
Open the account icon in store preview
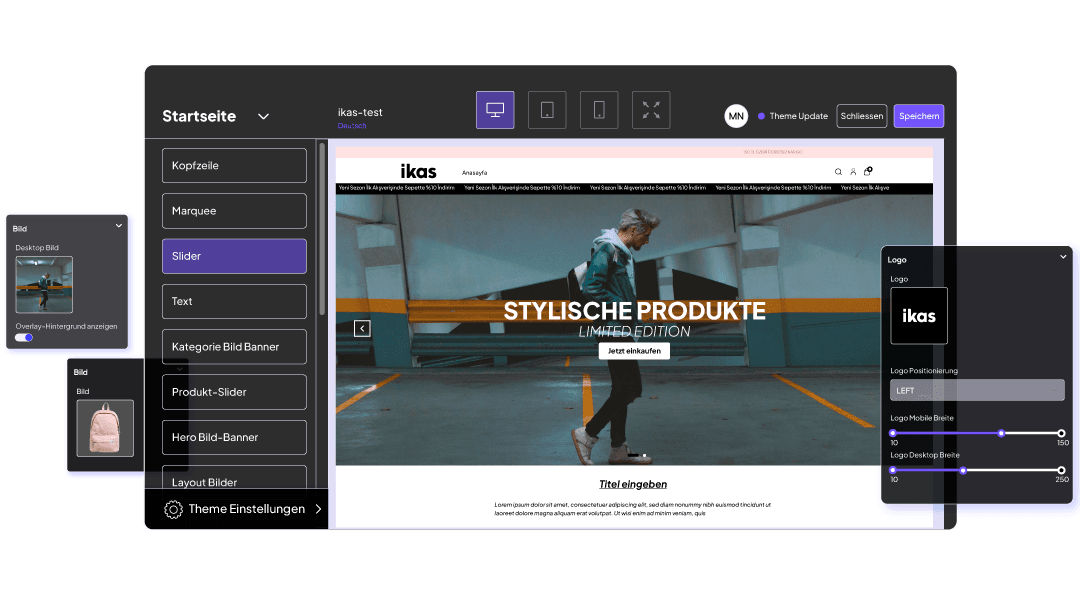[853, 172]
